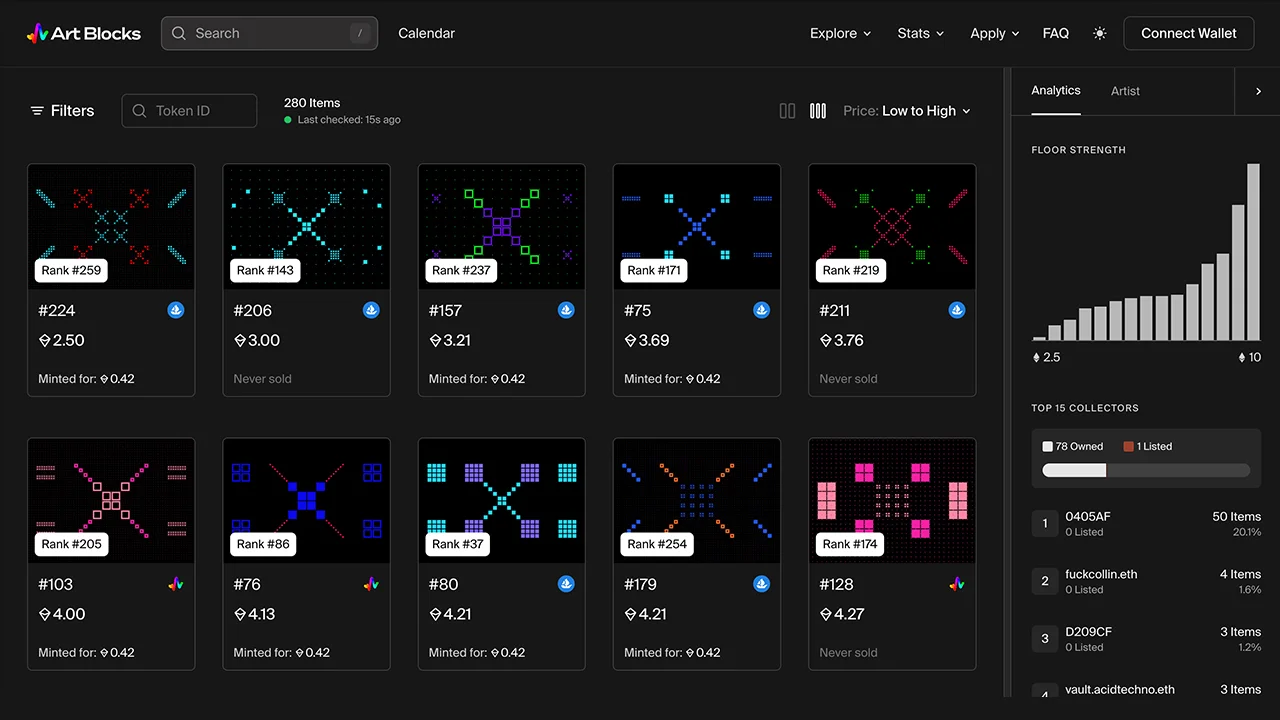This screenshot has width=1280, height=720.
Task: Open the Explore dropdown menu
Action: [x=841, y=33]
